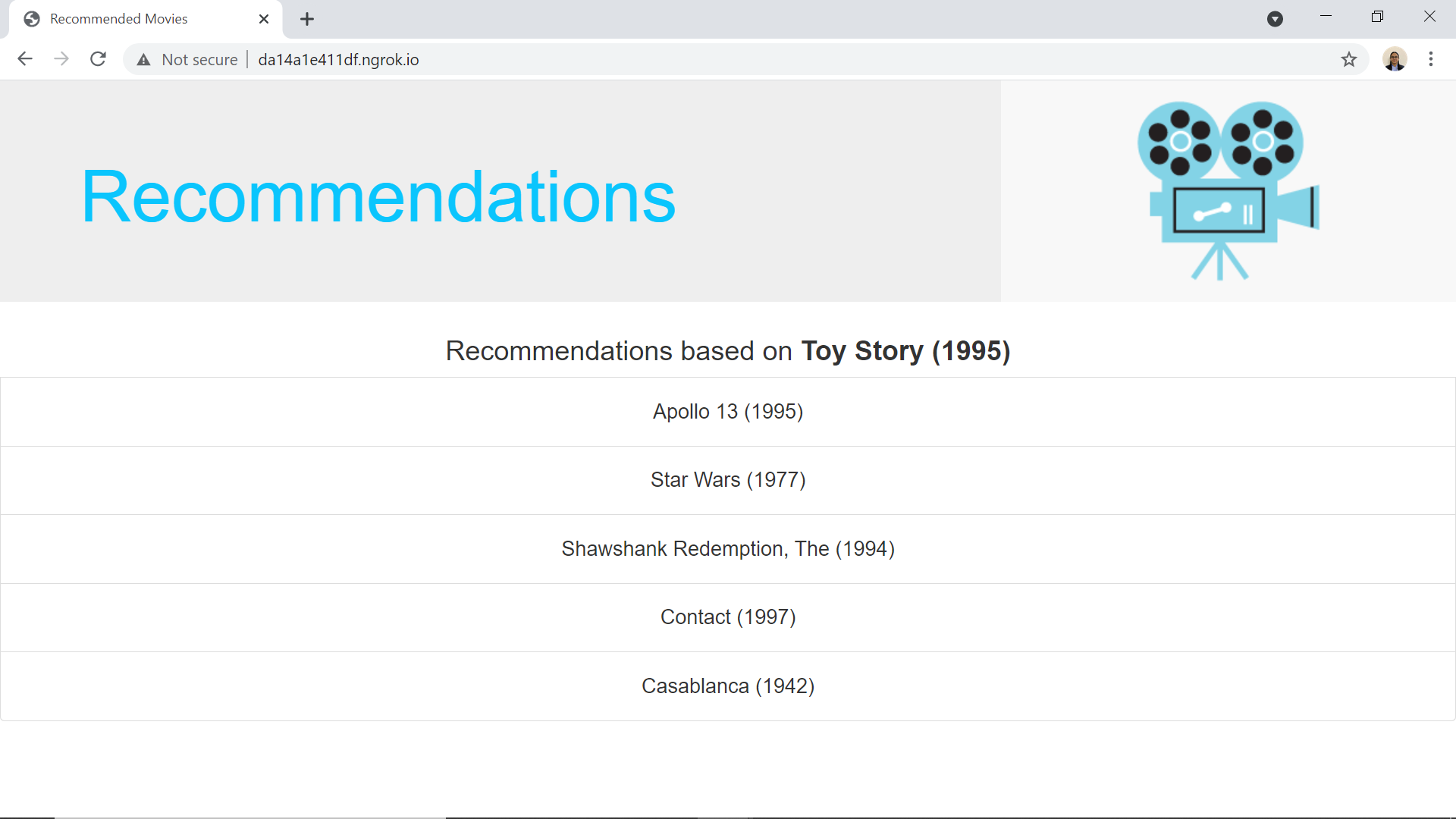The height and width of the screenshot is (819, 1456).
Task: Click the Shawshank Redemption, The entry
Action: pos(728,548)
